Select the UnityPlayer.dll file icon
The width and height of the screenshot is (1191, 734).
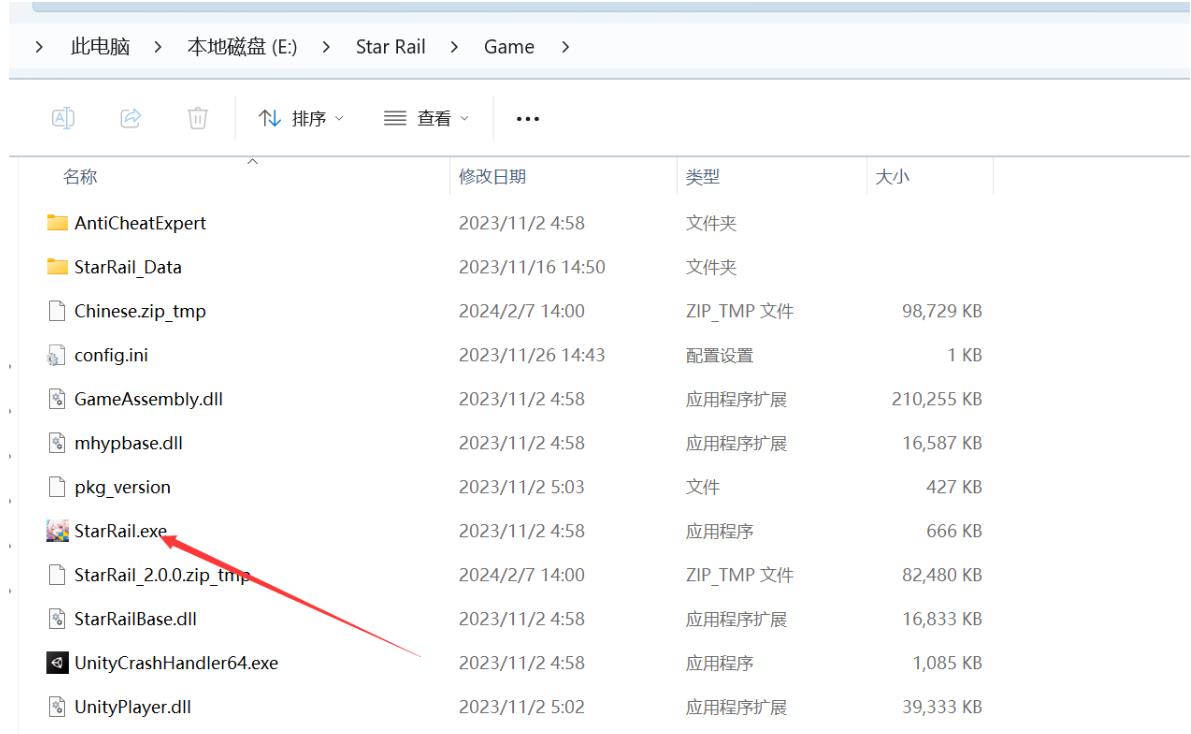coord(57,707)
